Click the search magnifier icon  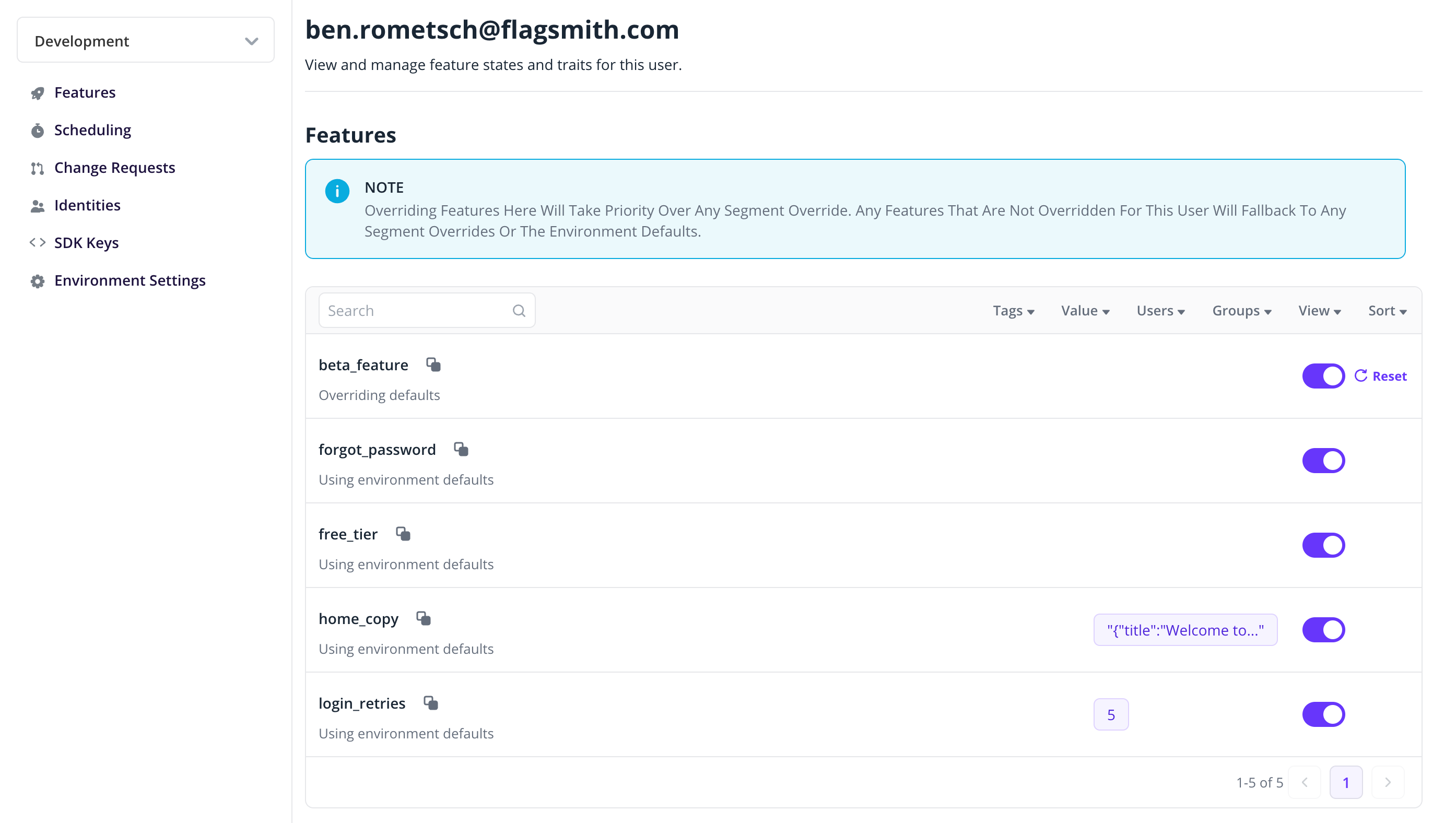pyautogui.click(x=519, y=310)
